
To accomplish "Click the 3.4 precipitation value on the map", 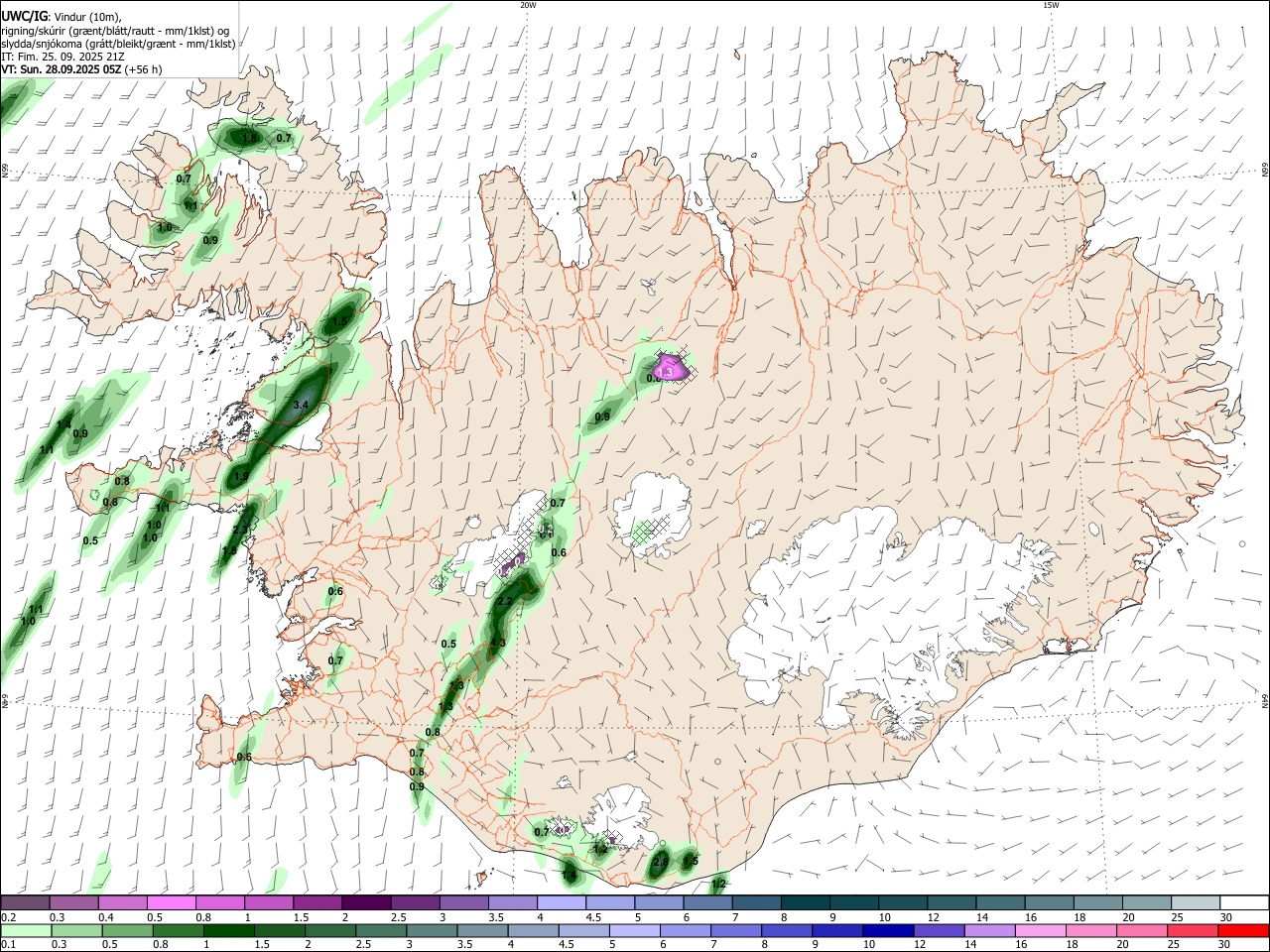I will [x=302, y=406].
